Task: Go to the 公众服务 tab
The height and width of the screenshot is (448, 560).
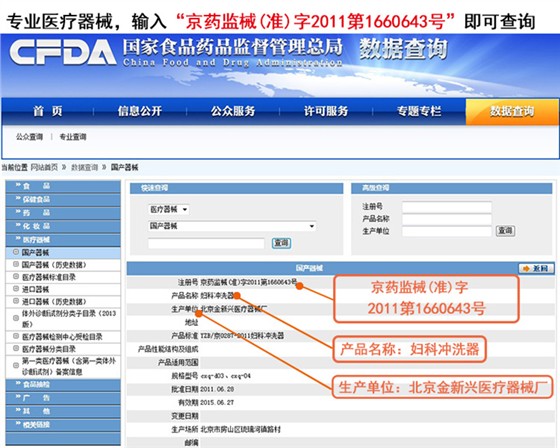Action: (233, 111)
